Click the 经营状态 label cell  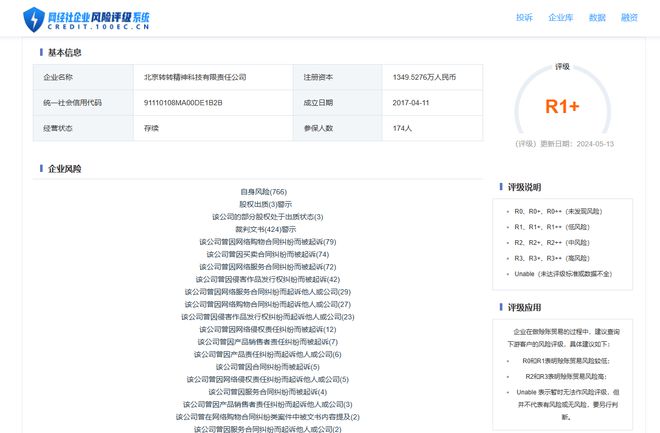[83, 128]
